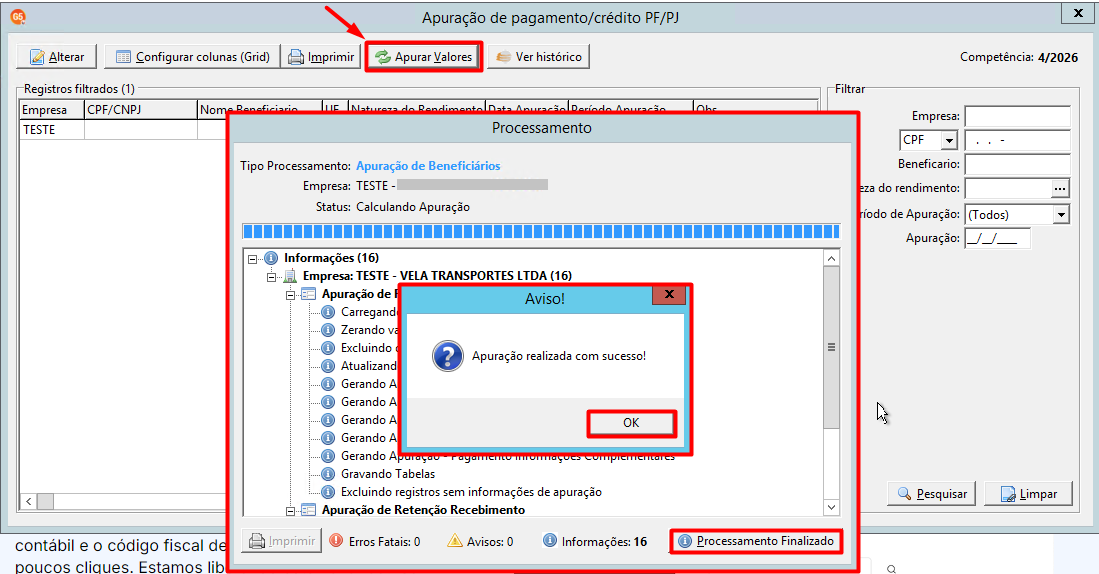This screenshot has height=574, width=1099.
Task: Click the Limpar button
Action: tap(1029, 493)
